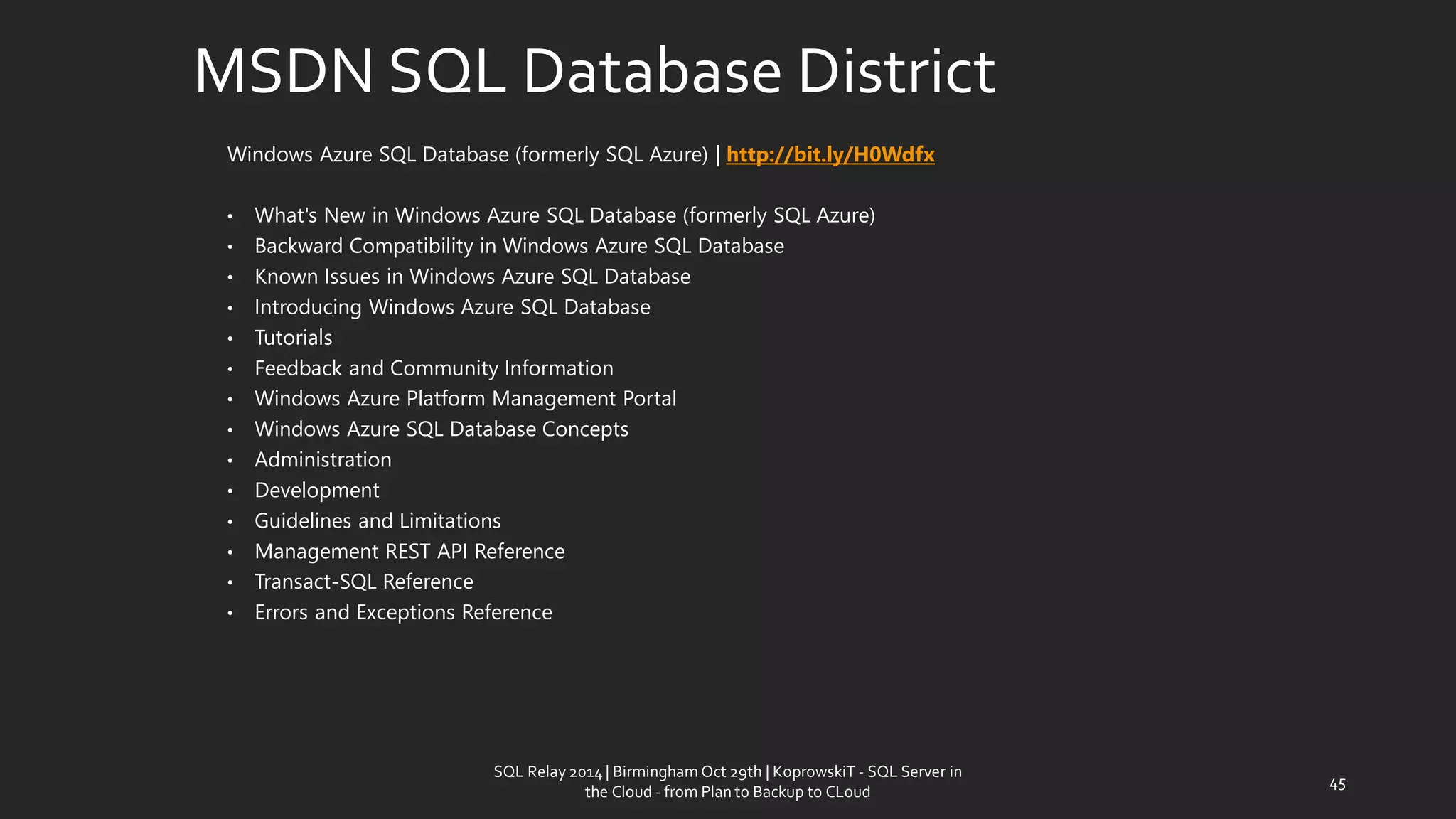This screenshot has height=819, width=1456.
Task: Select the Management REST API Reference bullet
Action: [x=410, y=552]
